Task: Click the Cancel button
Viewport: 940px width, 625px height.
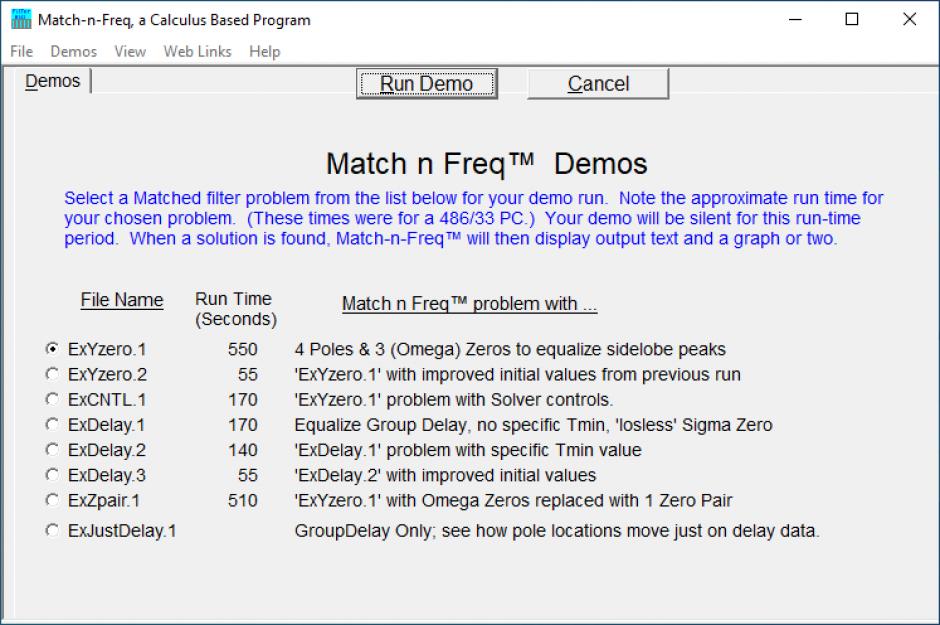Action: point(598,84)
